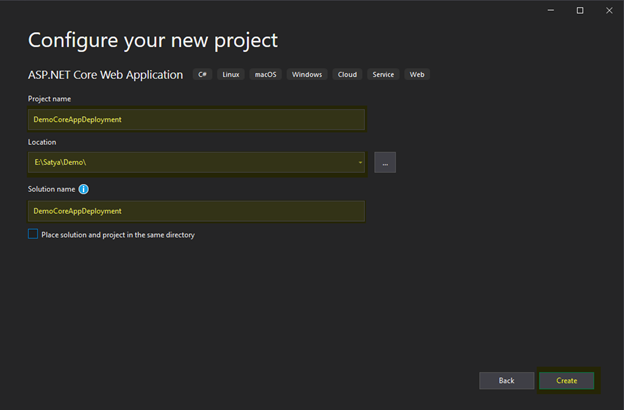Click the C# language tag
624x410 pixels.
tap(202, 75)
